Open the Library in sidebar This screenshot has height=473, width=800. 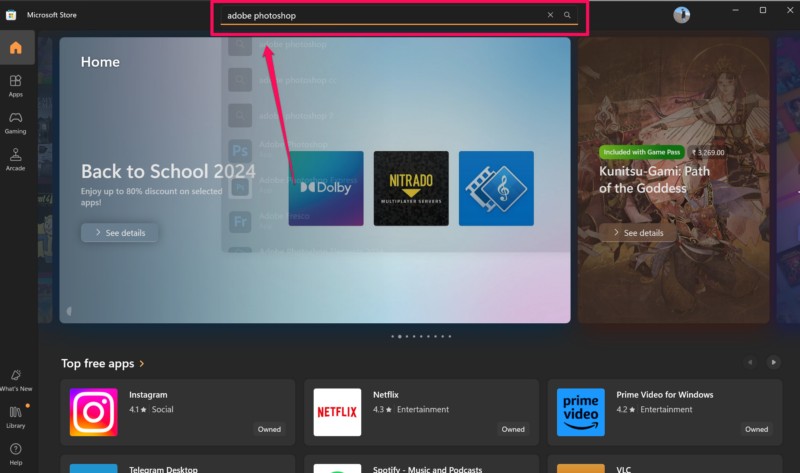16,417
